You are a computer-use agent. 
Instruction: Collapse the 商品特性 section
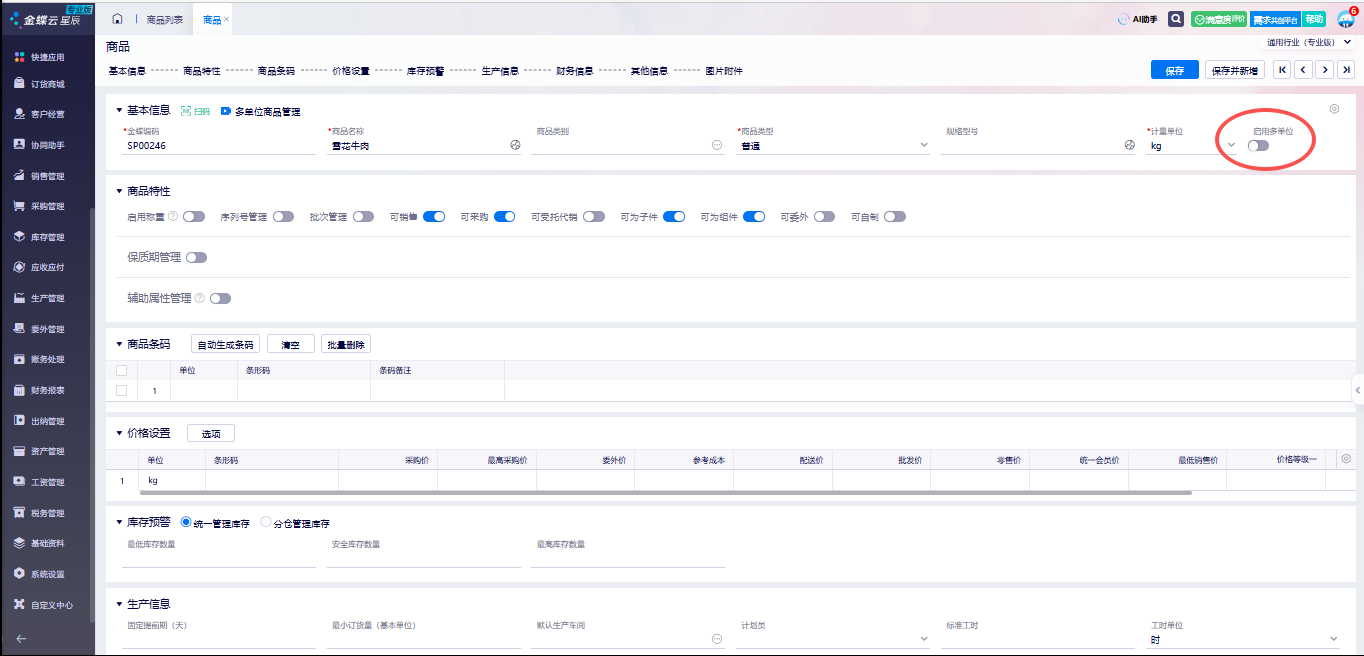point(120,191)
